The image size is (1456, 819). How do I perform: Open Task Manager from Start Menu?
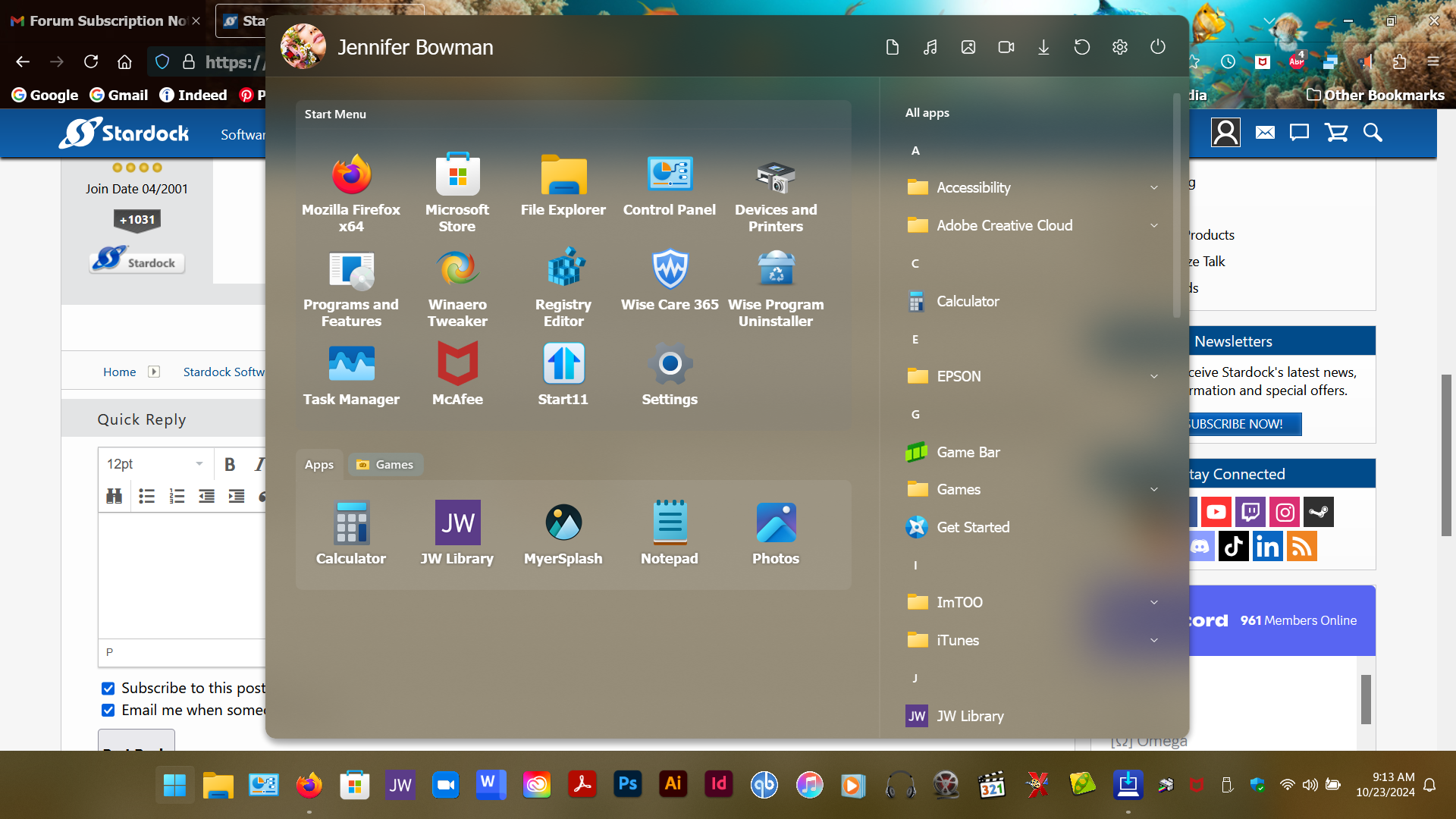(351, 375)
